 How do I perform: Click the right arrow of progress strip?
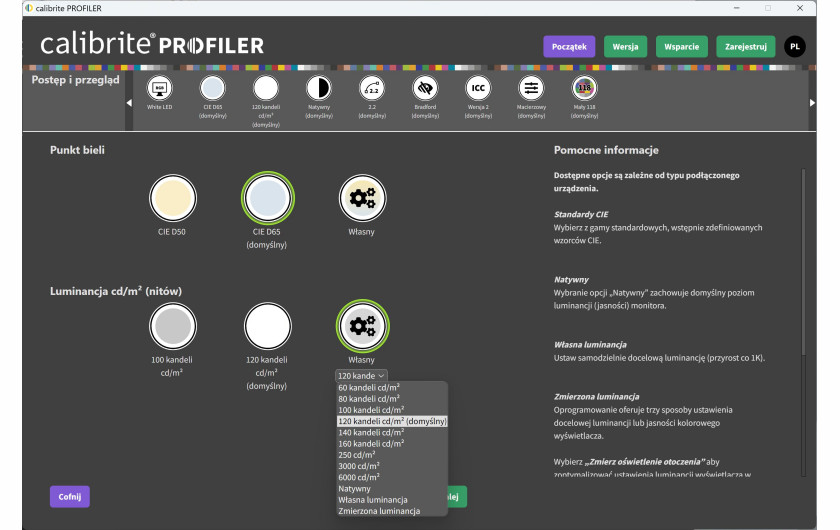pyautogui.click(x=812, y=102)
